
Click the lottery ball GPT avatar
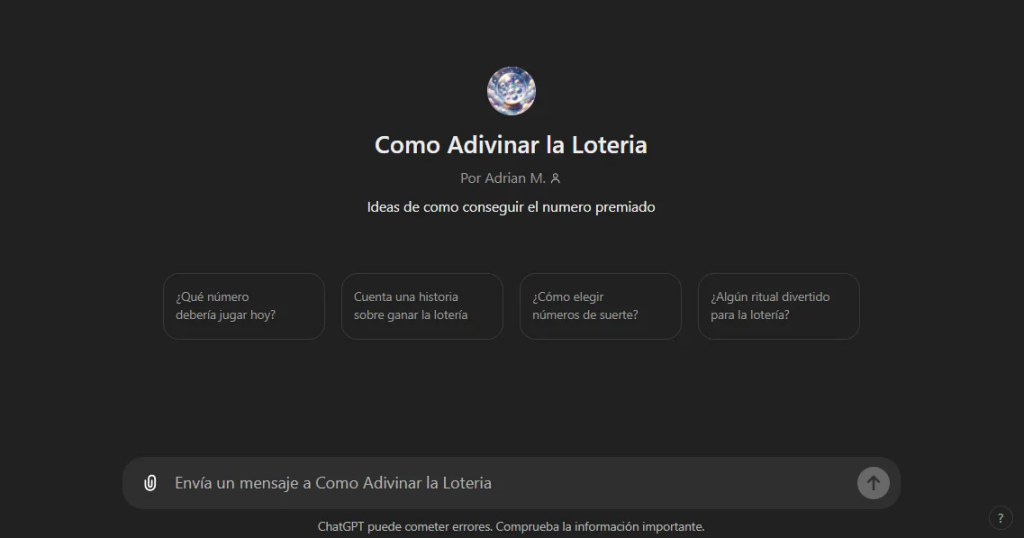coord(511,91)
